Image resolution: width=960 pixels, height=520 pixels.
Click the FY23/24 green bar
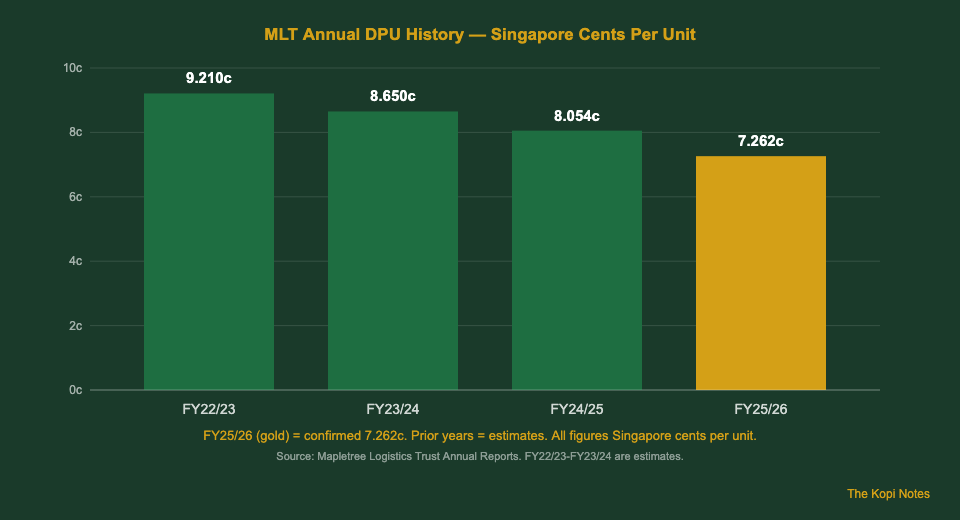(392, 251)
